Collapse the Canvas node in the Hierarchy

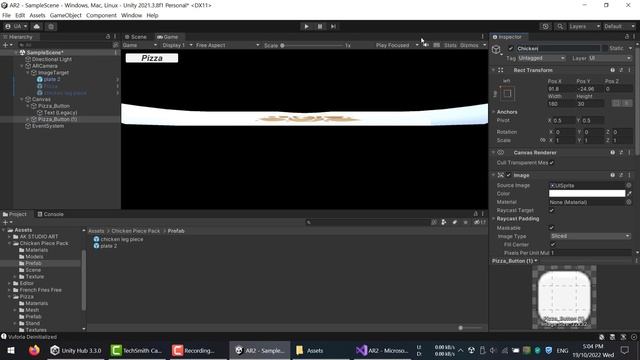(22, 99)
